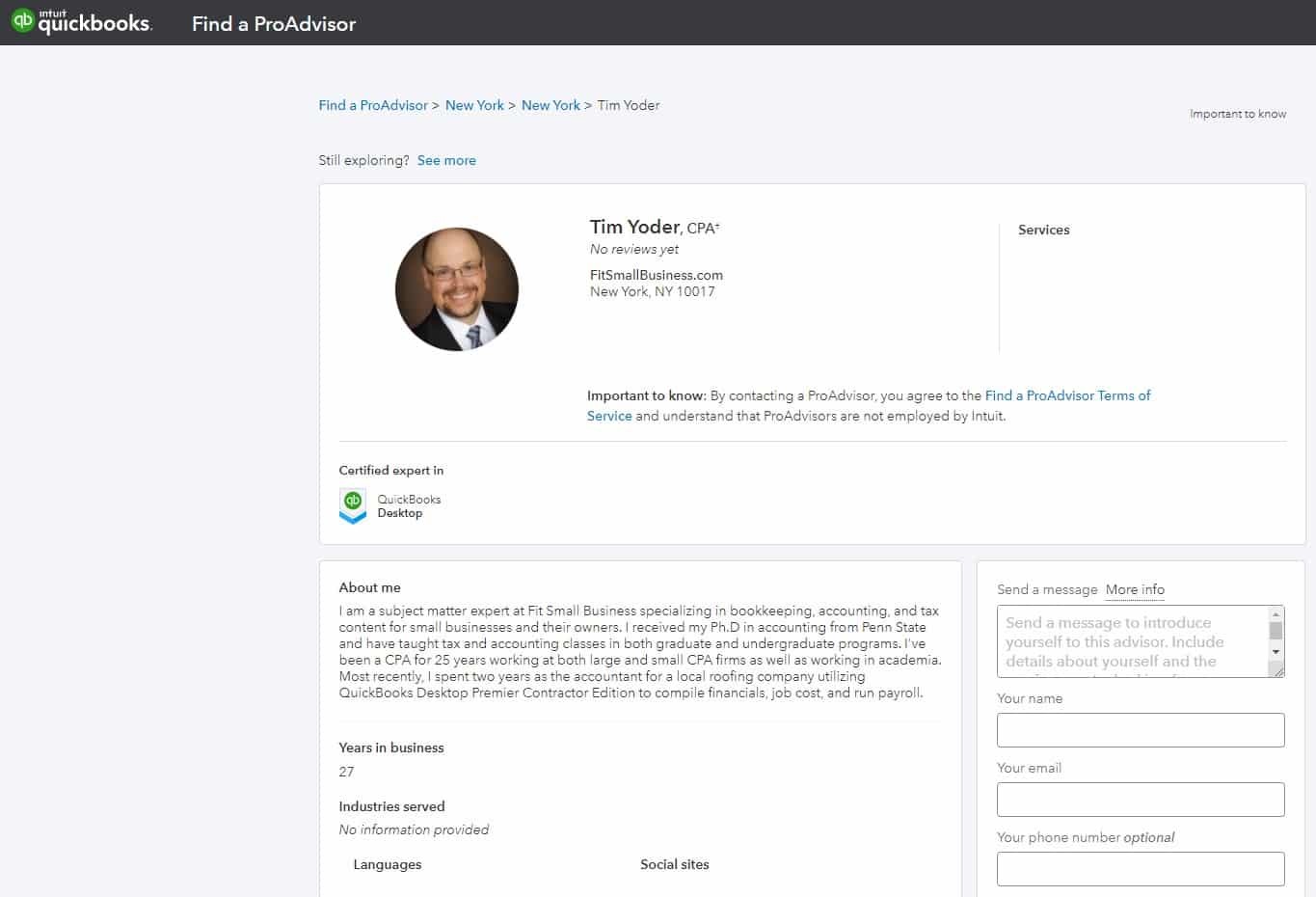Click the QuickBooks Desktop certification badge
1316x897 pixels.
point(353,505)
